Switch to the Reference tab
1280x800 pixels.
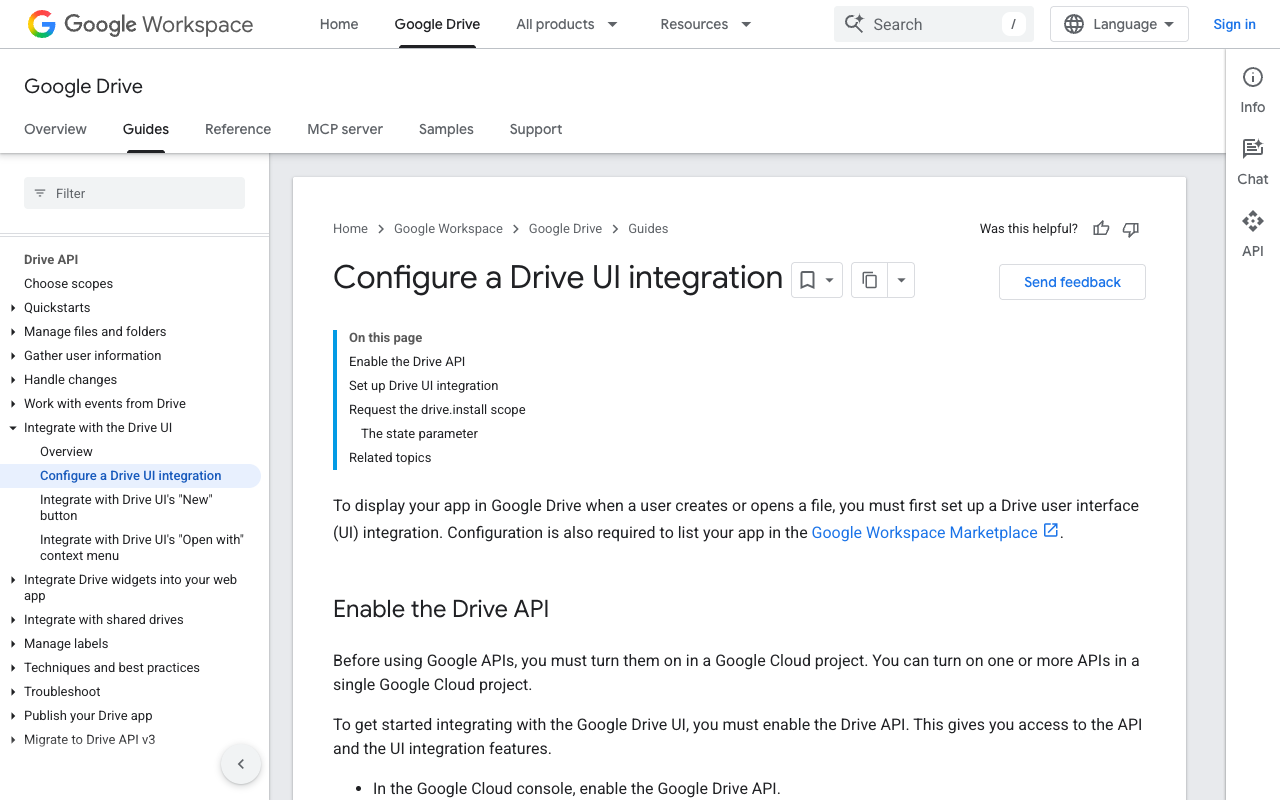tap(238, 129)
